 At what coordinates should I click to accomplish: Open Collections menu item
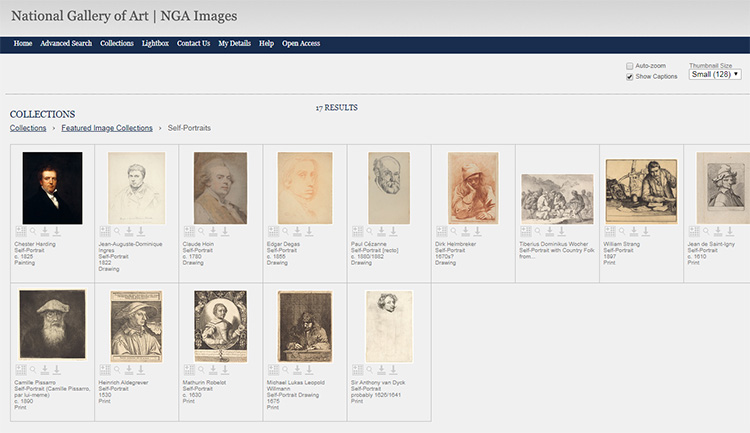(117, 44)
